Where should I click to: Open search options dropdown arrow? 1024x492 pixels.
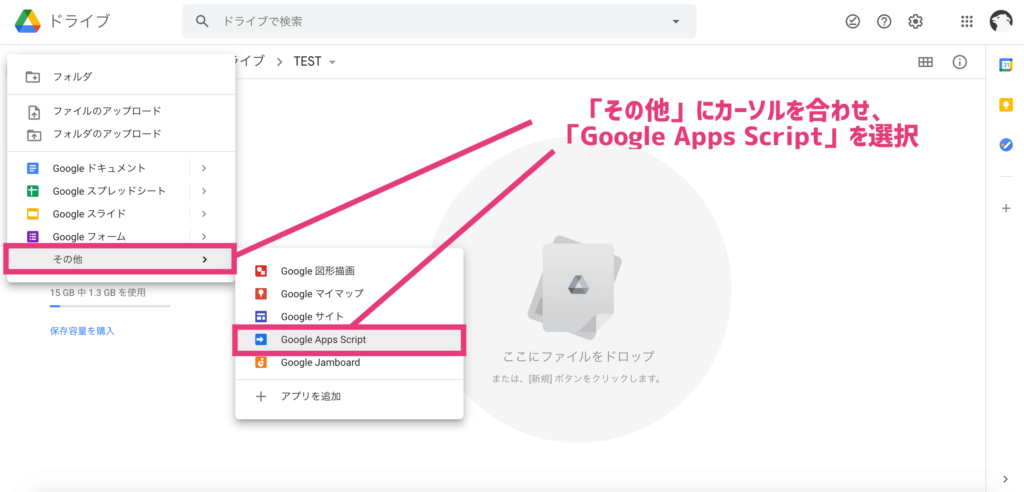[676, 22]
